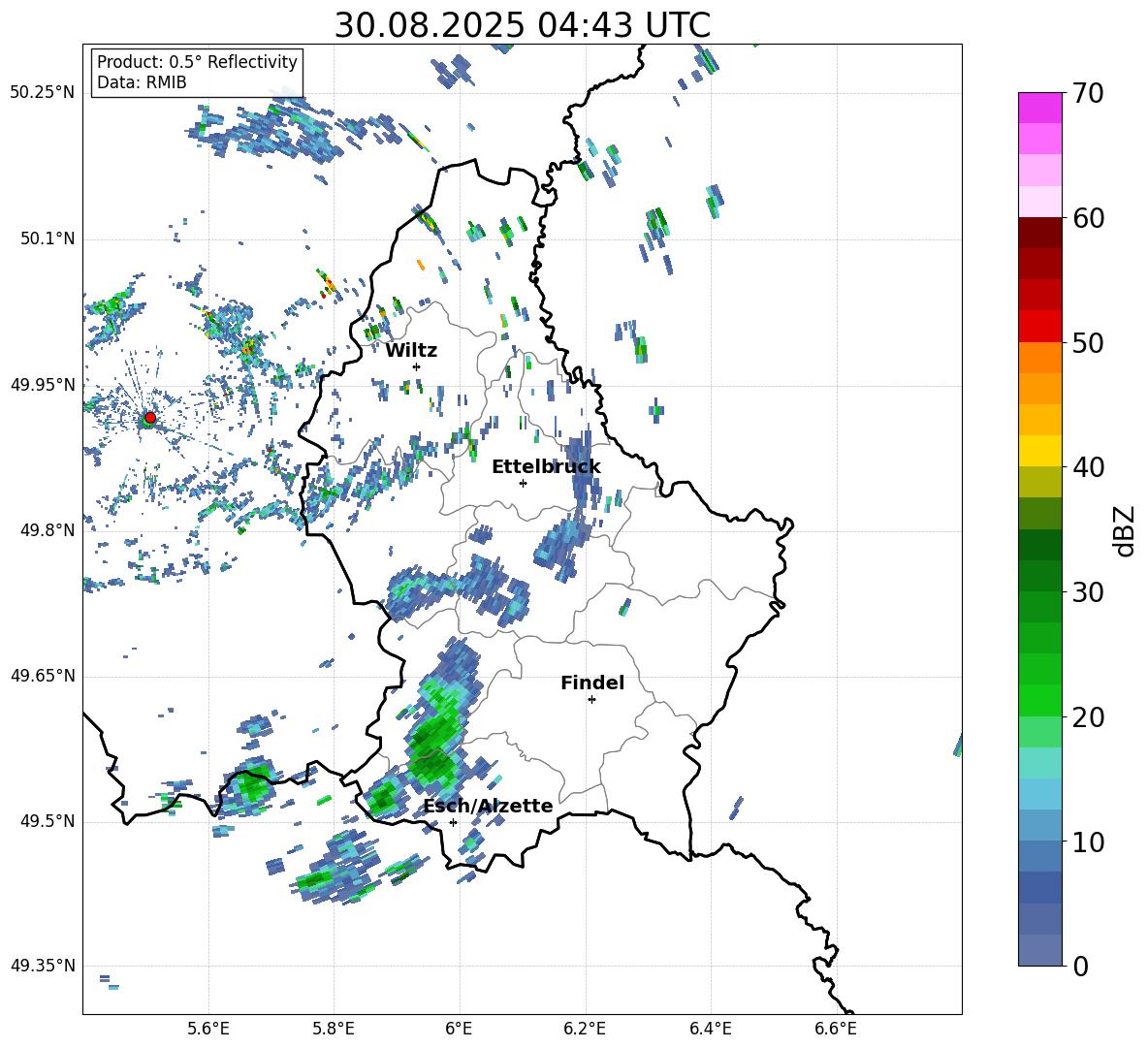Click the 49.65°N latitude label

tap(43, 676)
